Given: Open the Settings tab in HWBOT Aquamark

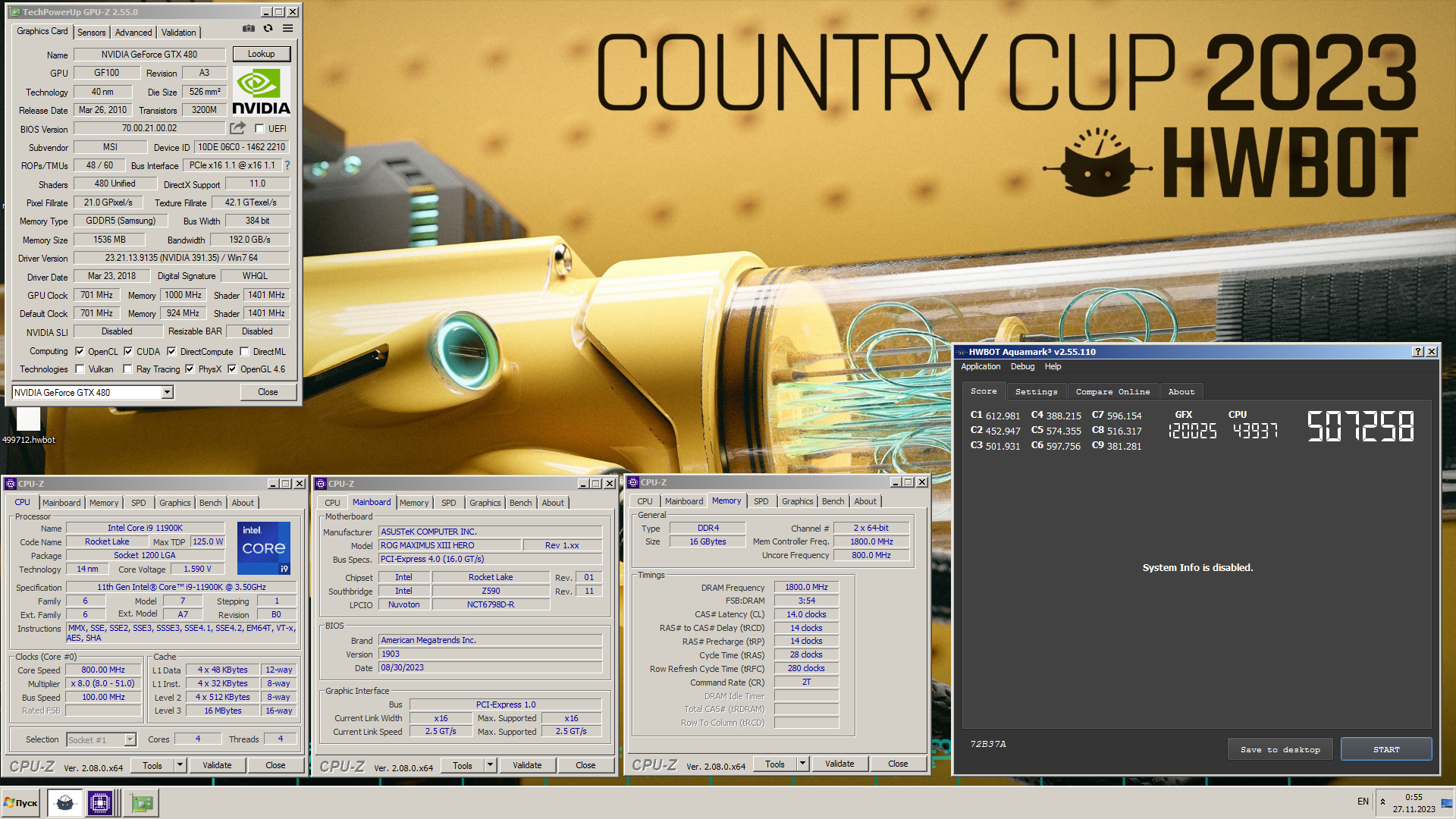Looking at the screenshot, I should point(1036,392).
